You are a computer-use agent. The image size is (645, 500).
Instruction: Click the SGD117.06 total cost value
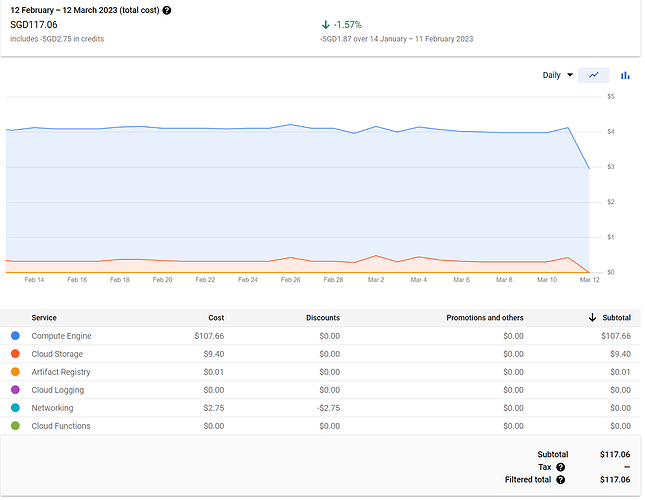pos(34,25)
